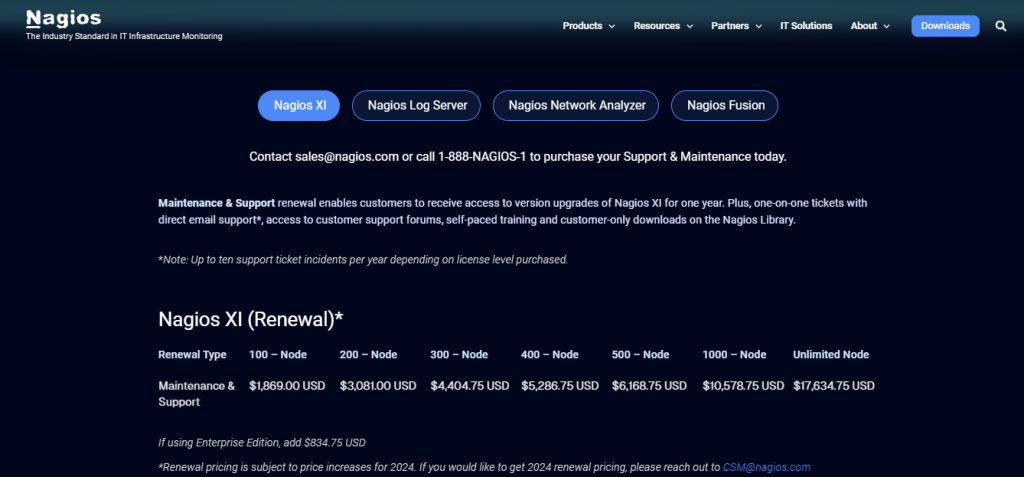Click the $6,168.75 USD price
This screenshot has height=477, width=1024.
(x=649, y=386)
